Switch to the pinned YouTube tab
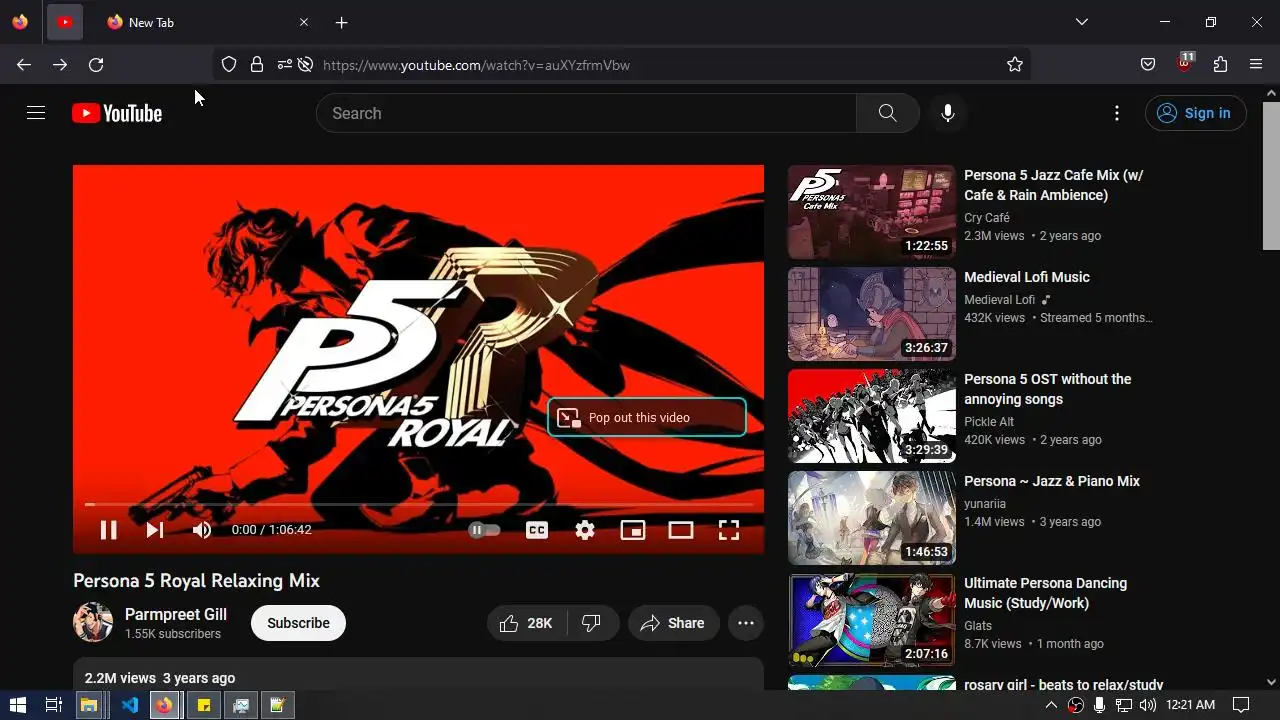This screenshot has height=720, width=1280. [64, 22]
